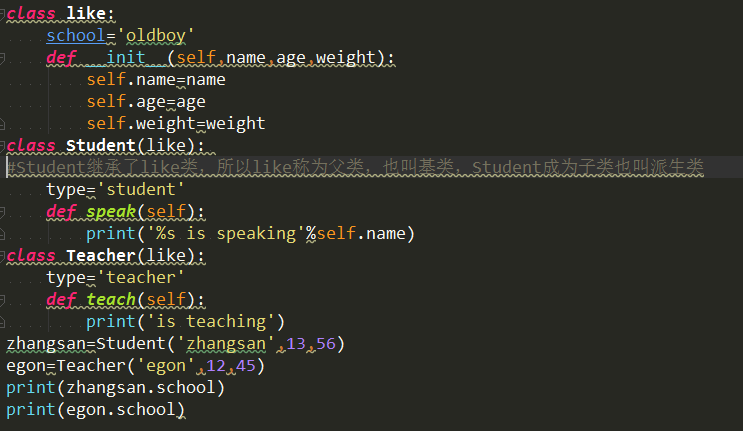Screen dimensions: 743x431
Task: Click the print(zhangsan.school) line
Action: (x=115, y=388)
